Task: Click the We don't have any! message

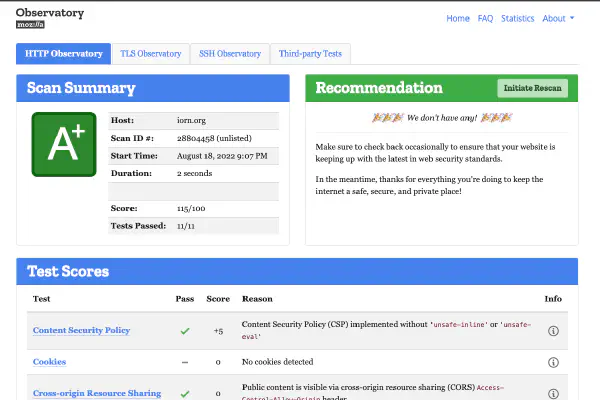Action: (x=442, y=118)
